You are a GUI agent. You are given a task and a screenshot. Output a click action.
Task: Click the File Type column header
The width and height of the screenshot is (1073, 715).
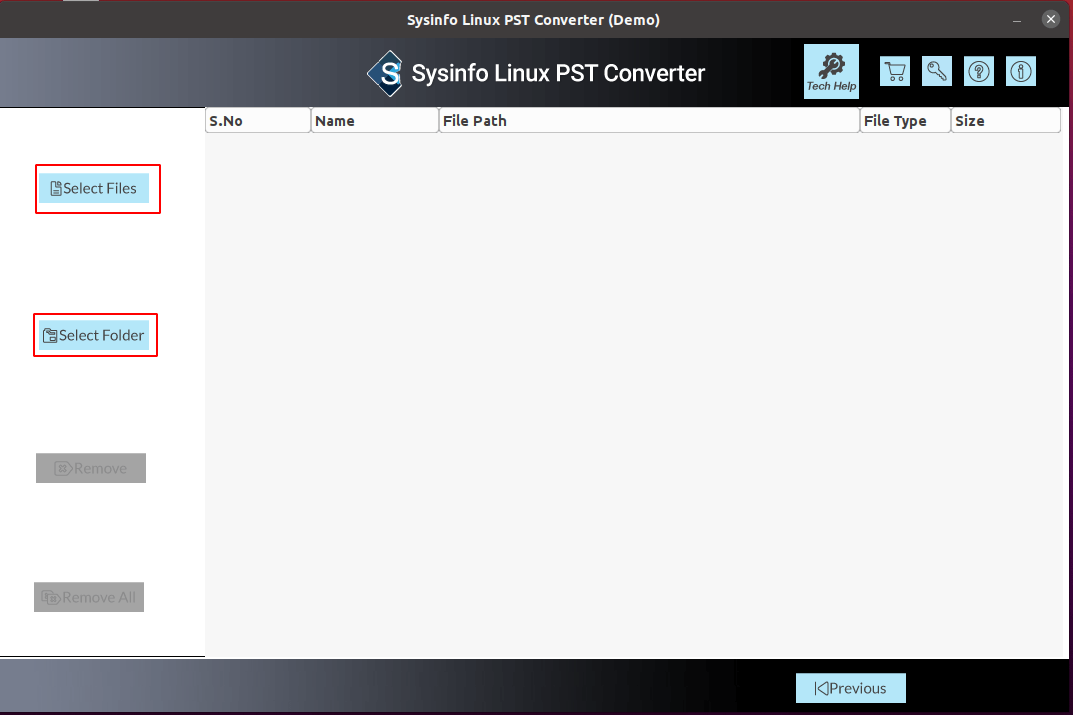905,120
